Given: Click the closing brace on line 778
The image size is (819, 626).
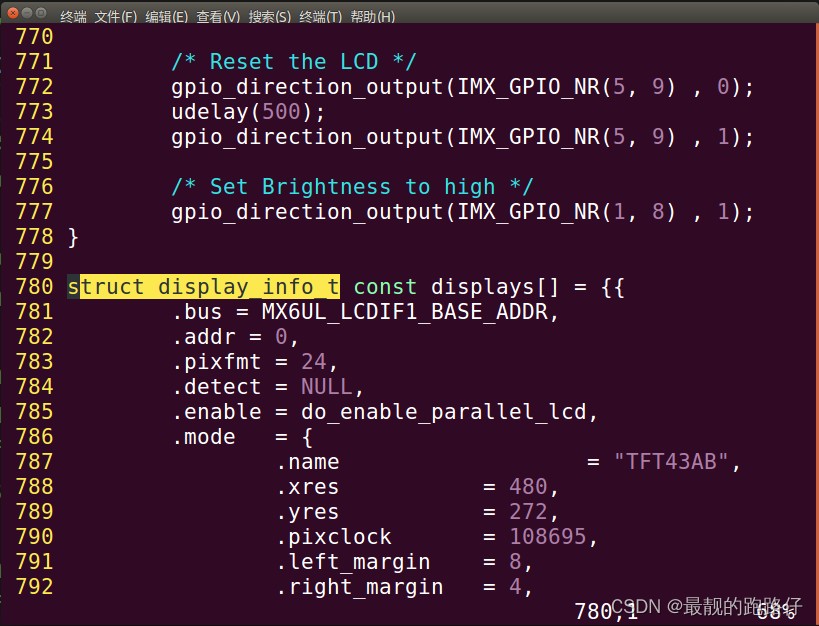Looking at the screenshot, I should click(73, 237).
